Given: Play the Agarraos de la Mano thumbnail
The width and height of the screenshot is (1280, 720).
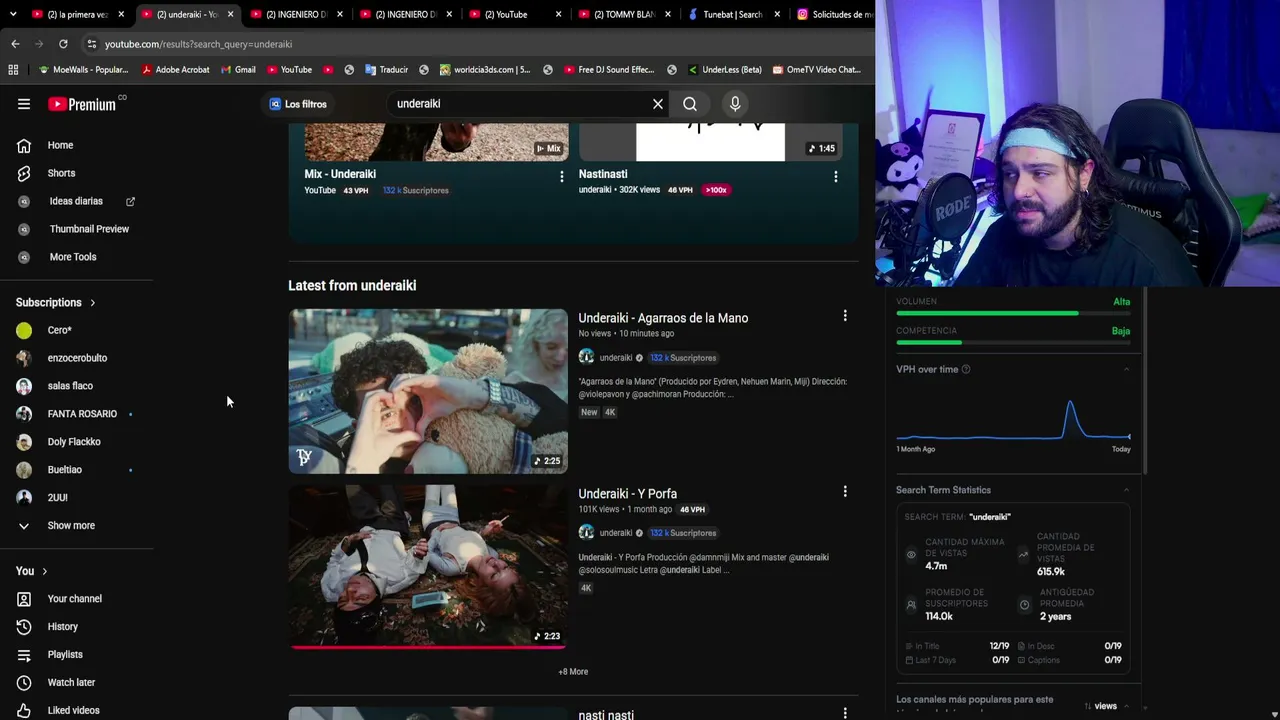Looking at the screenshot, I should coord(428,391).
